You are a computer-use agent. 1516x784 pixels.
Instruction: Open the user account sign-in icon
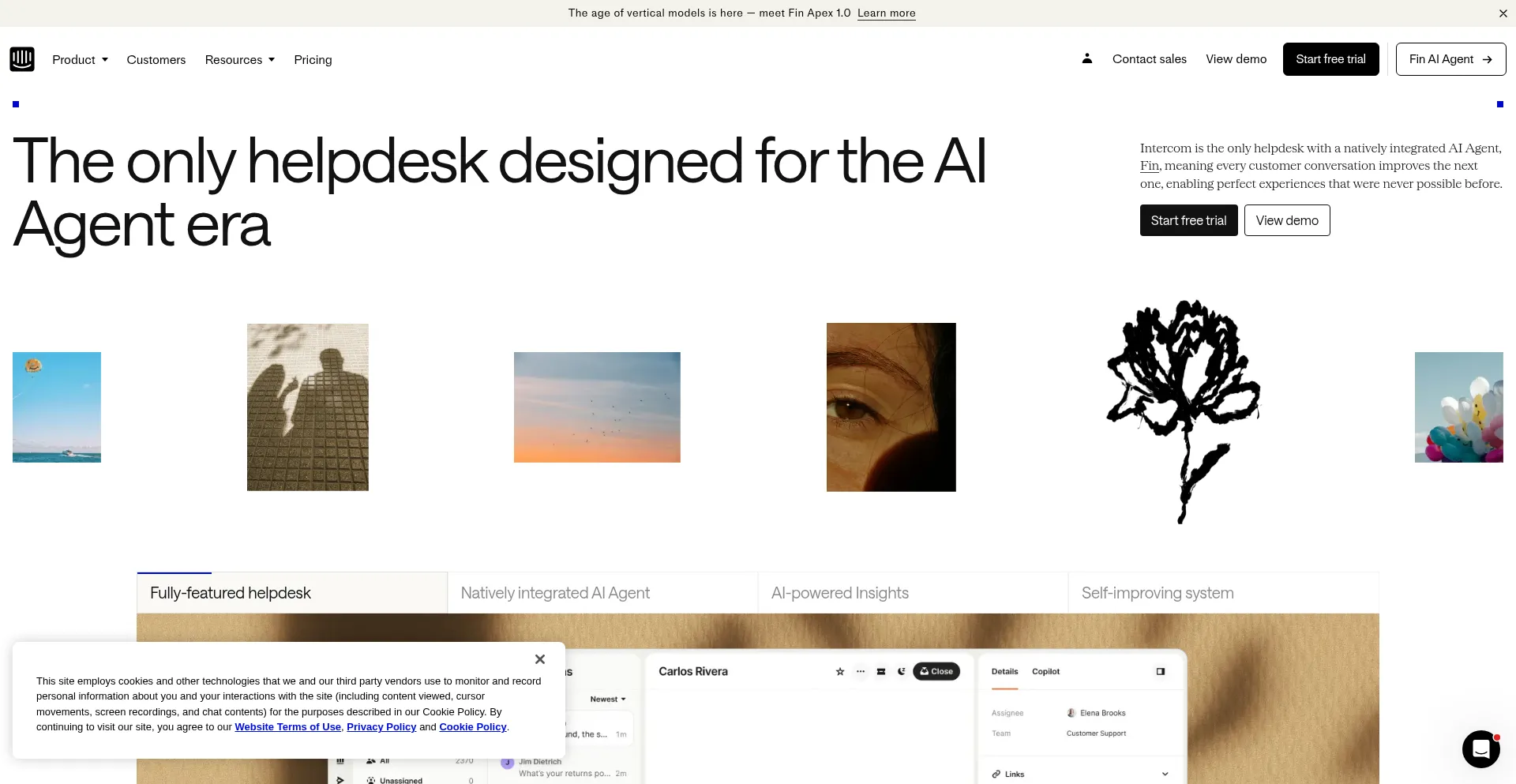(x=1087, y=58)
